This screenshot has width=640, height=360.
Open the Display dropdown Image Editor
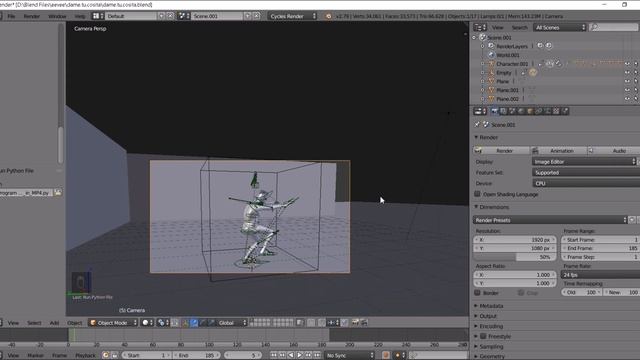pos(584,162)
